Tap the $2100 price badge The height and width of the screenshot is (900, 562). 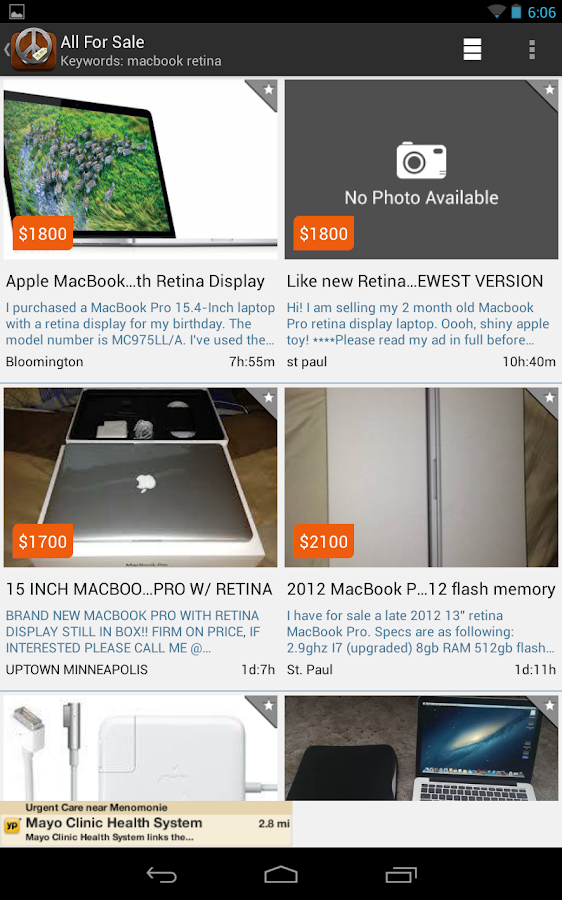point(324,541)
